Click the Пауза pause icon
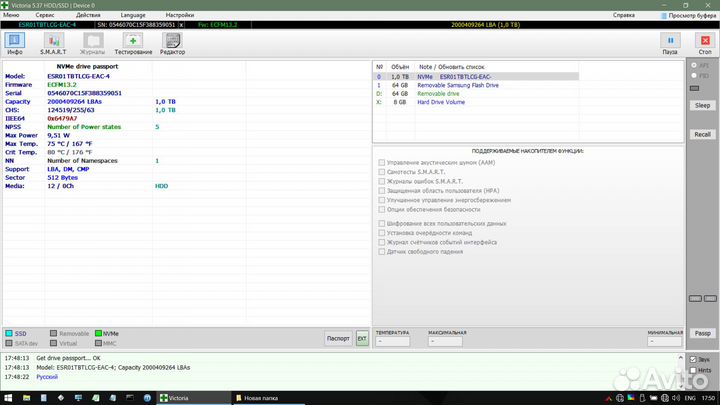The width and height of the screenshot is (720, 405). [x=669, y=42]
